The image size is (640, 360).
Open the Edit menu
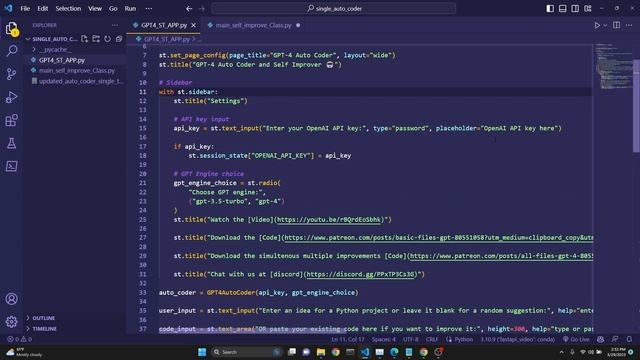pos(42,8)
